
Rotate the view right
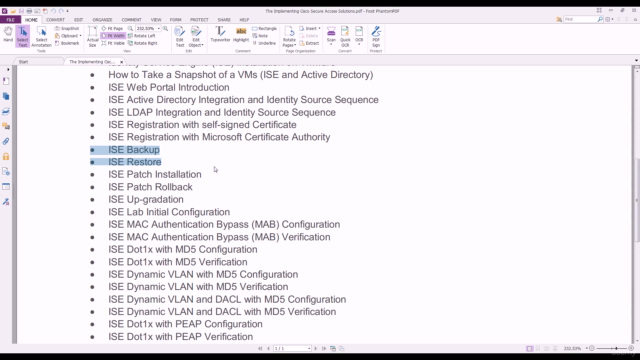click(143, 43)
